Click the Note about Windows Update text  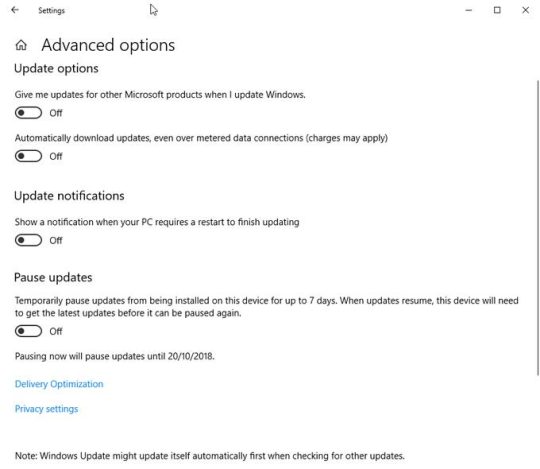pyautogui.click(x=210, y=456)
